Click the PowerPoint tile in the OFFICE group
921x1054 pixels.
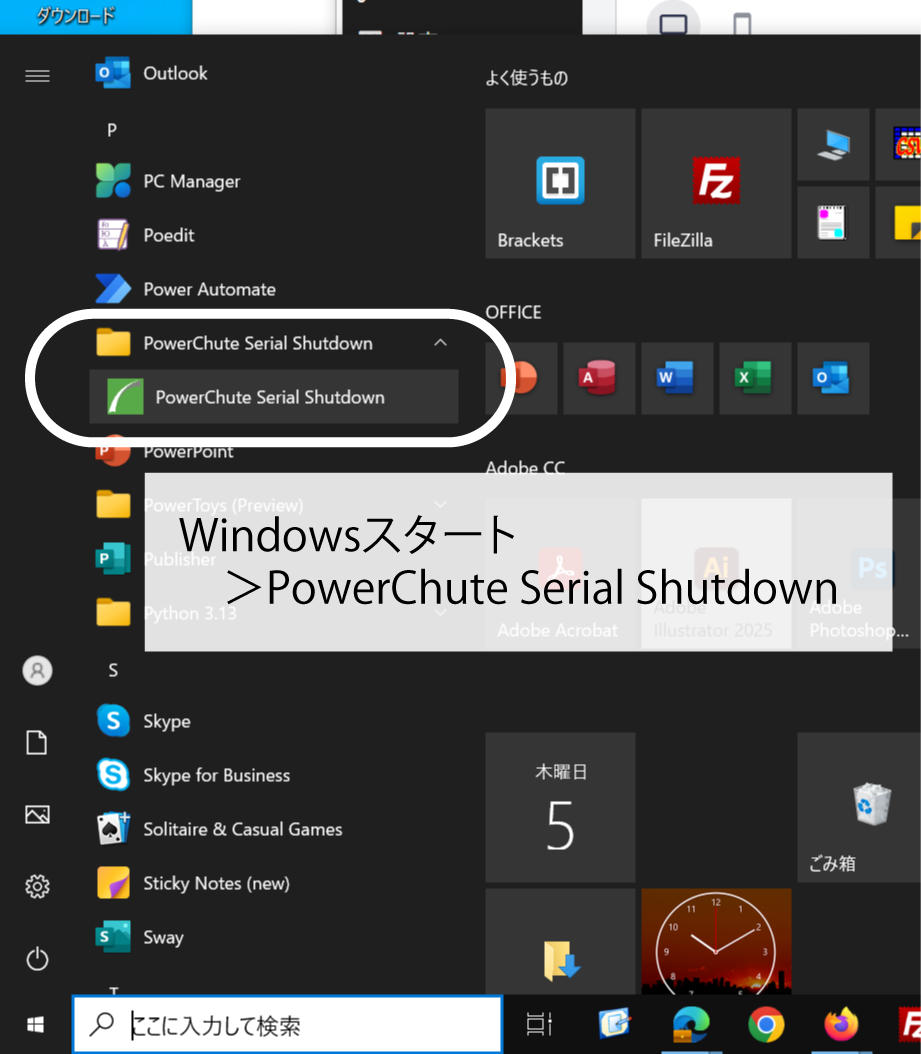click(x=522, y=378)
